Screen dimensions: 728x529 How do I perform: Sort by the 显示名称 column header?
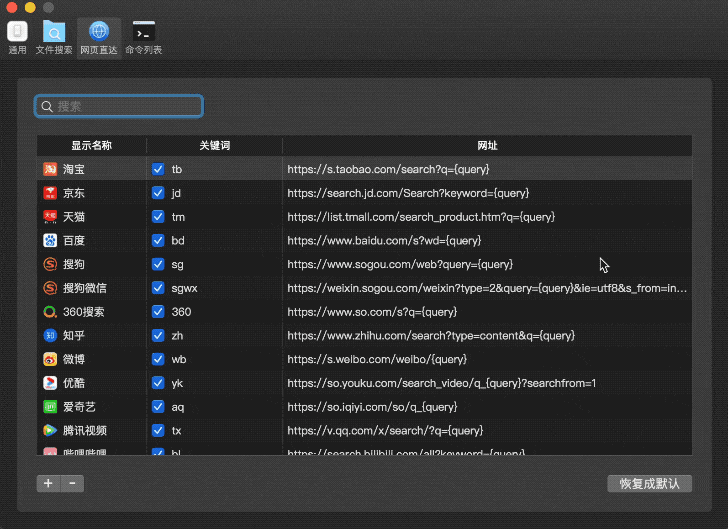point(91,145)
